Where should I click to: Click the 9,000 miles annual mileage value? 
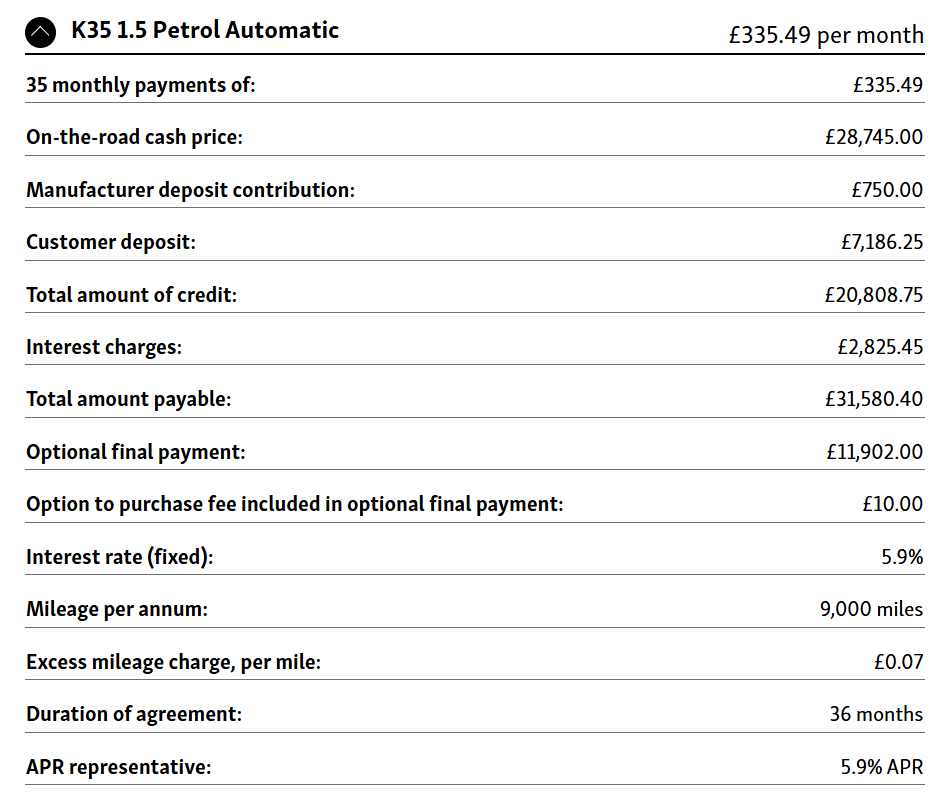tap(871, 609)
